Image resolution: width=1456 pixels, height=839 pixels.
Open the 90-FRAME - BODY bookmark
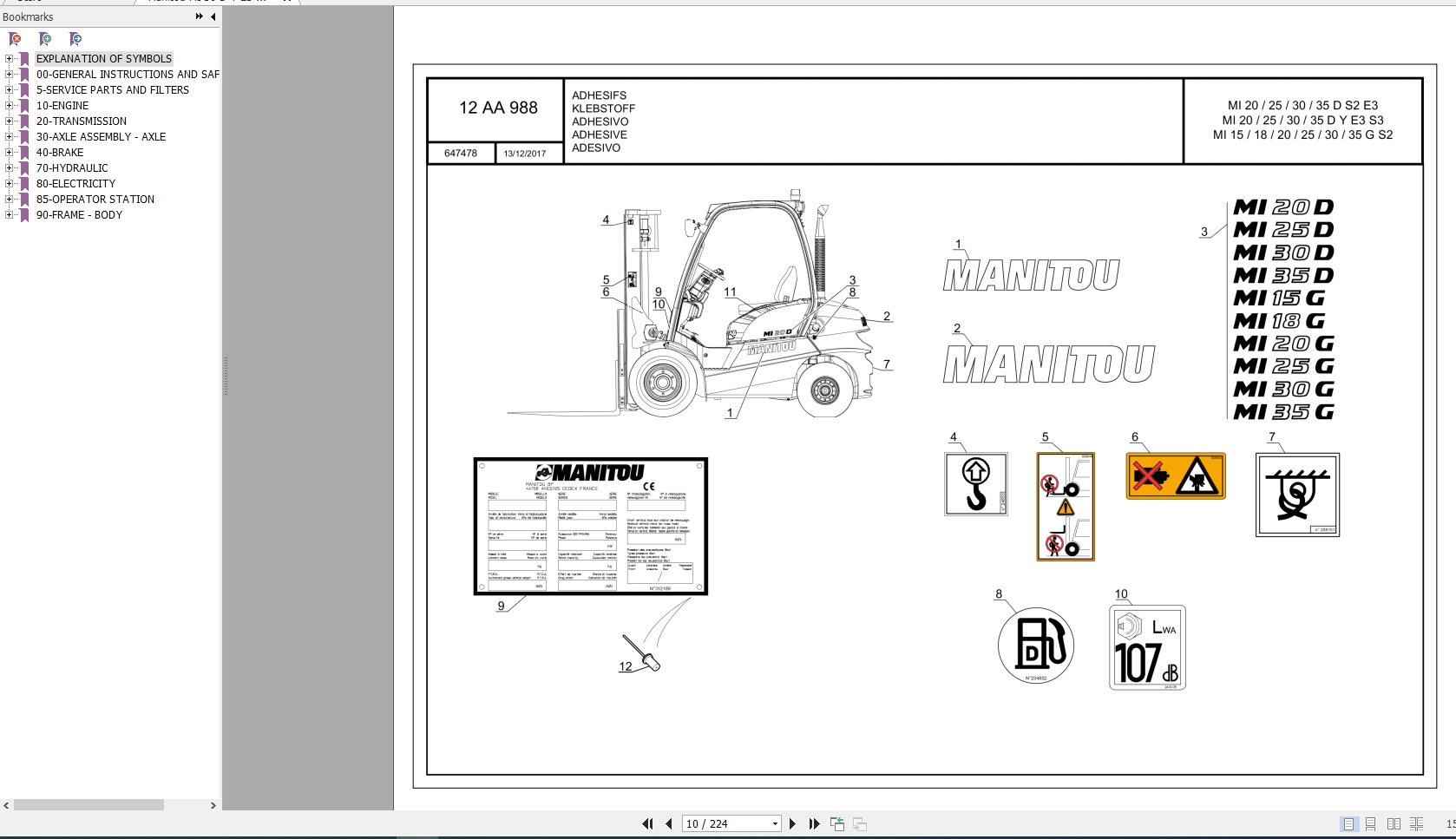tap(79, 215)
